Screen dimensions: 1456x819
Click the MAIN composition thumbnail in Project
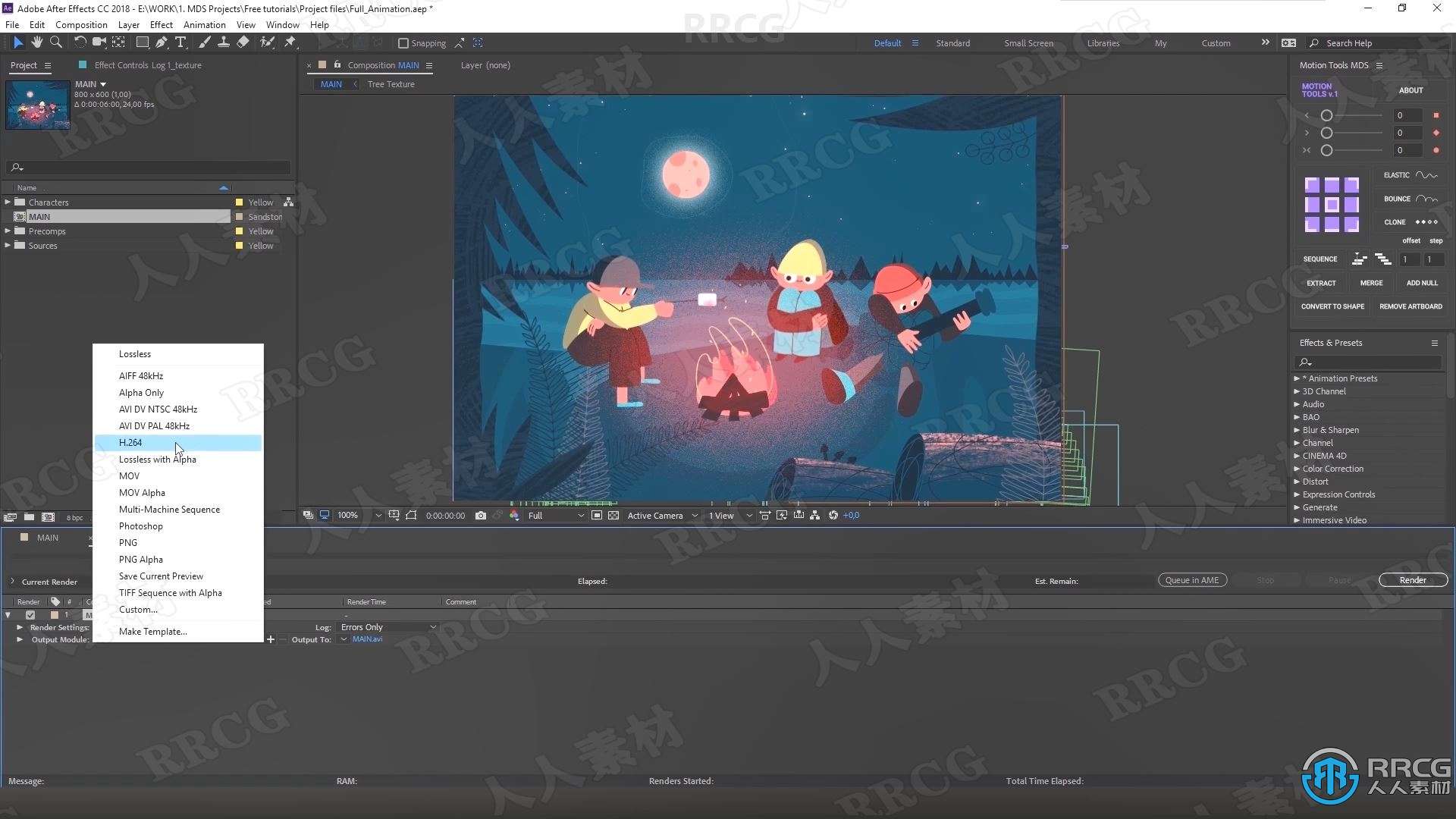pyautogui.click(x=37, y=105)
